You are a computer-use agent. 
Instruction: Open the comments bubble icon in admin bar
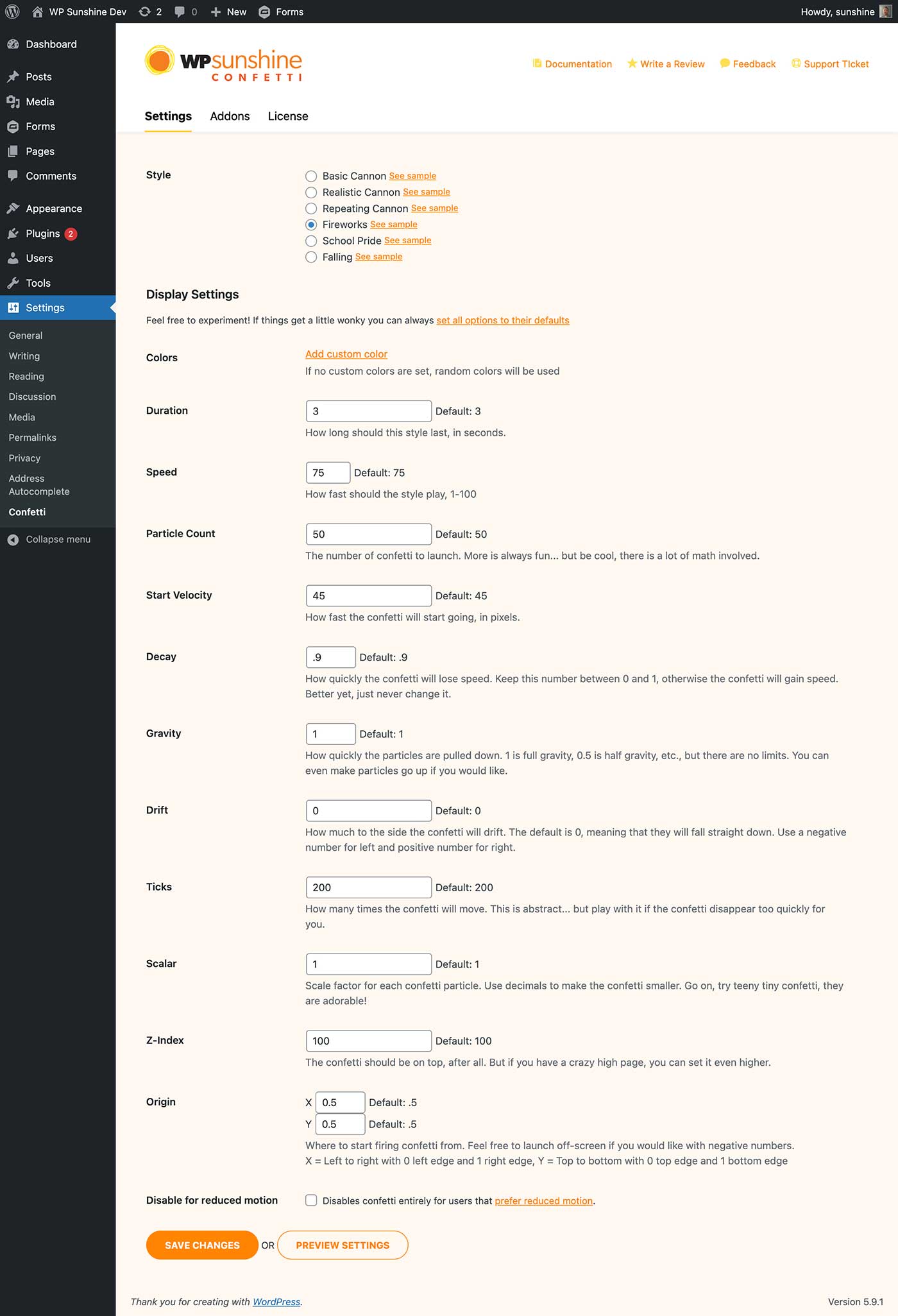click(x=180, y=12)
